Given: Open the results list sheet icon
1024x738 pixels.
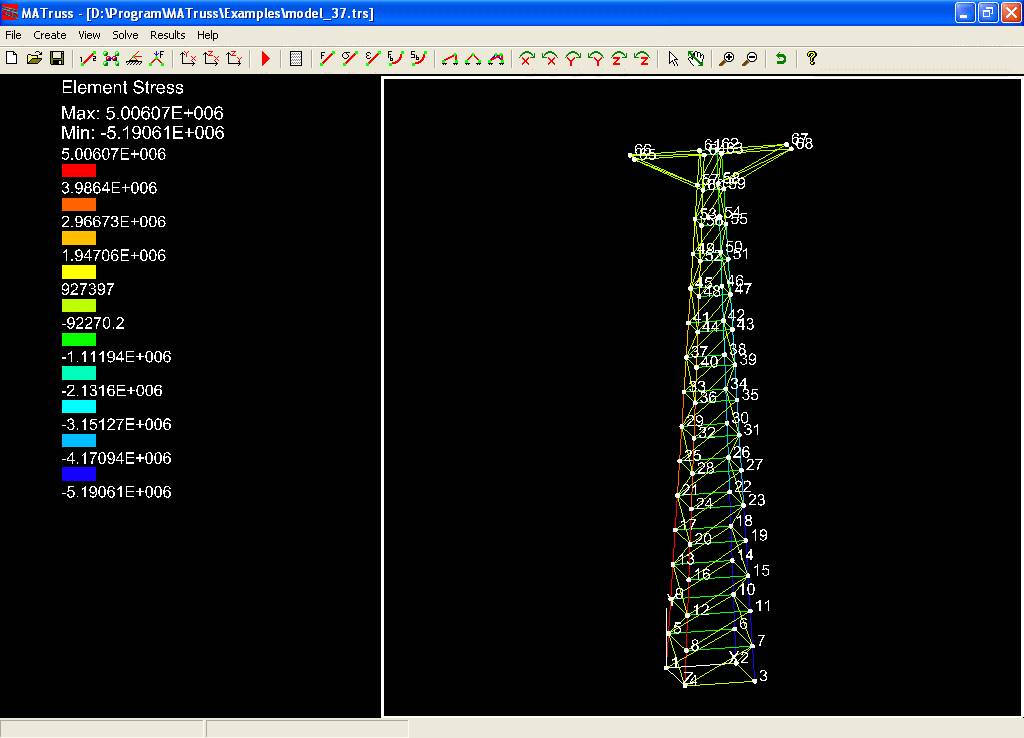Looking at the screenshot, I should pos(296,59).
